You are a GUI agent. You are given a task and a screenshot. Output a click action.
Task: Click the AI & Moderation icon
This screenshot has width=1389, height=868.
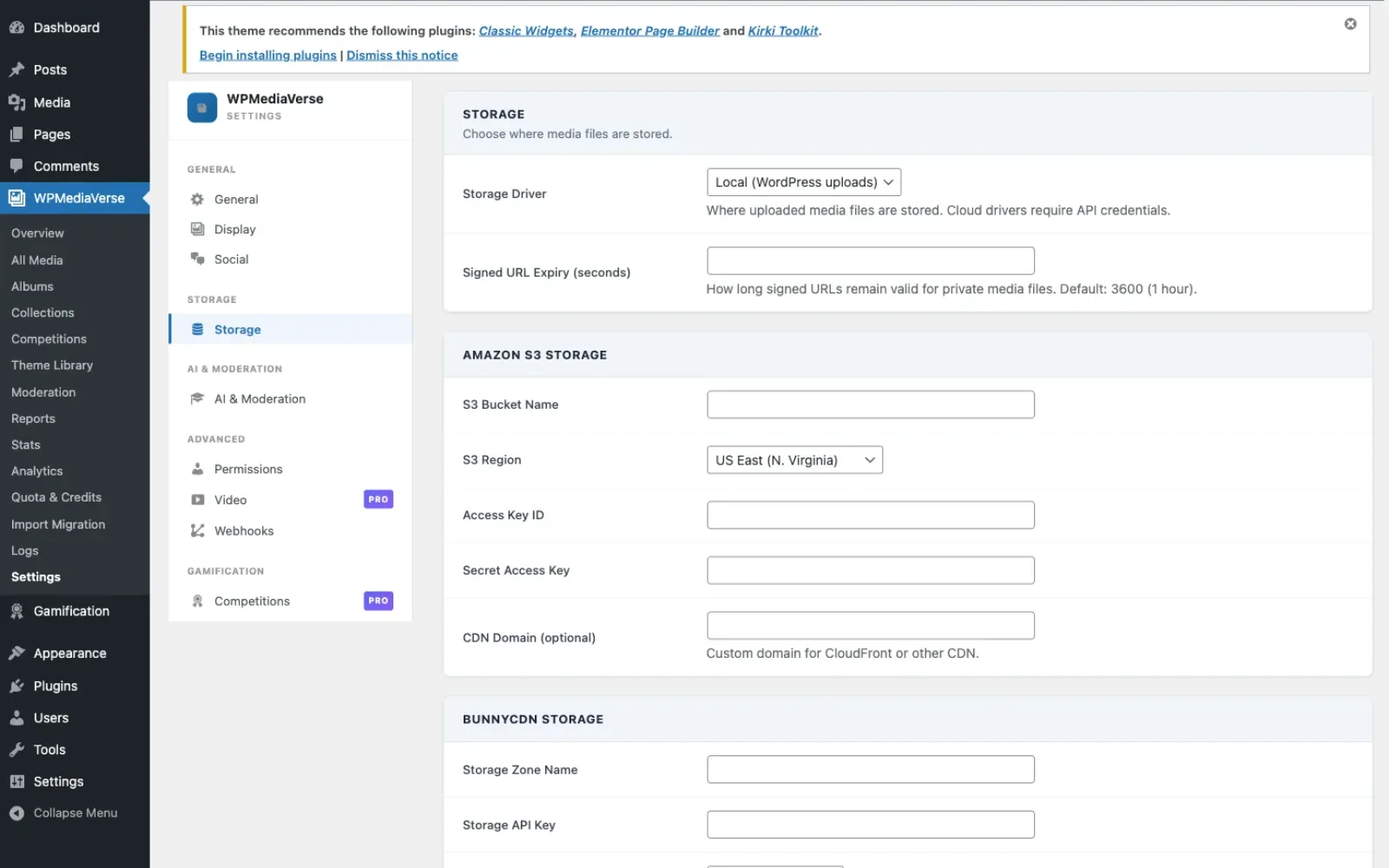point(197,398)
